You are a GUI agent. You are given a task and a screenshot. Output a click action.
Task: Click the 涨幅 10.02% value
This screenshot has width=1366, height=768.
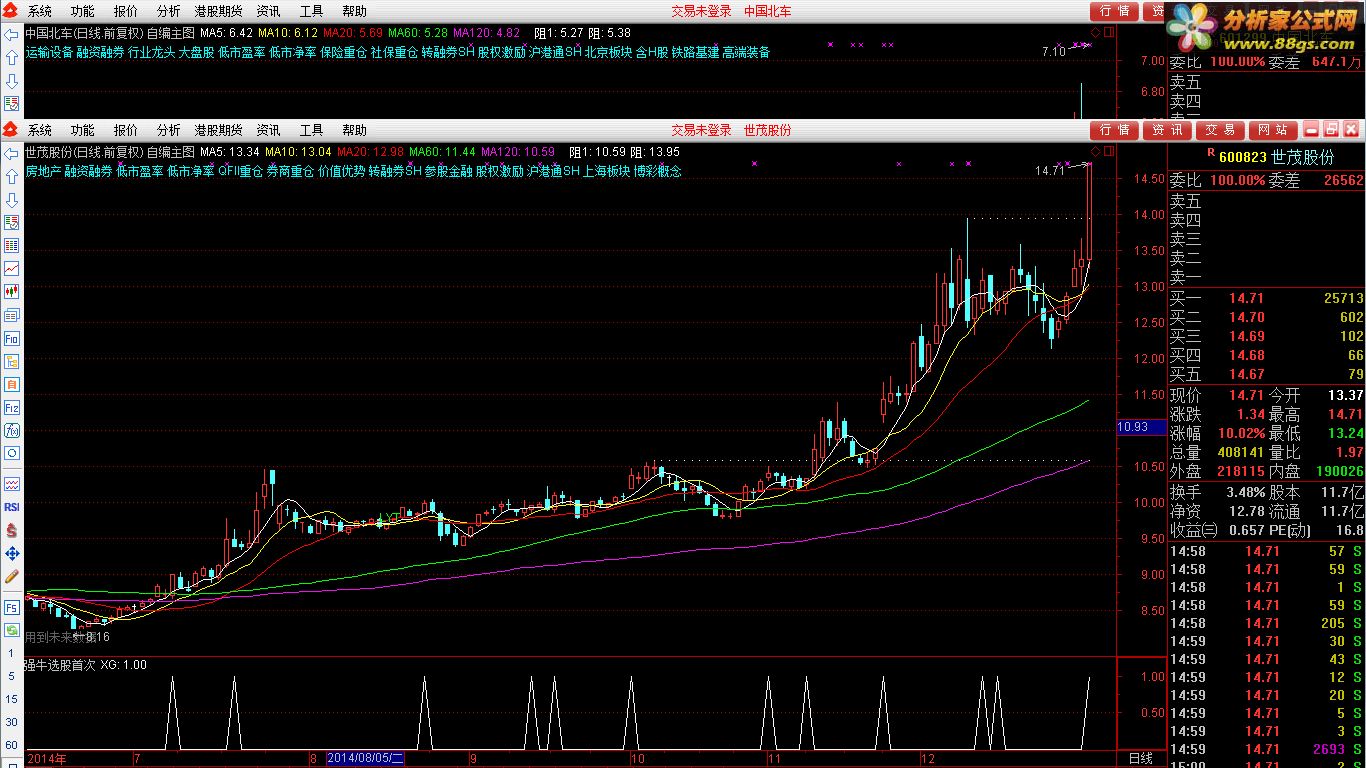tap(1240, 433)
